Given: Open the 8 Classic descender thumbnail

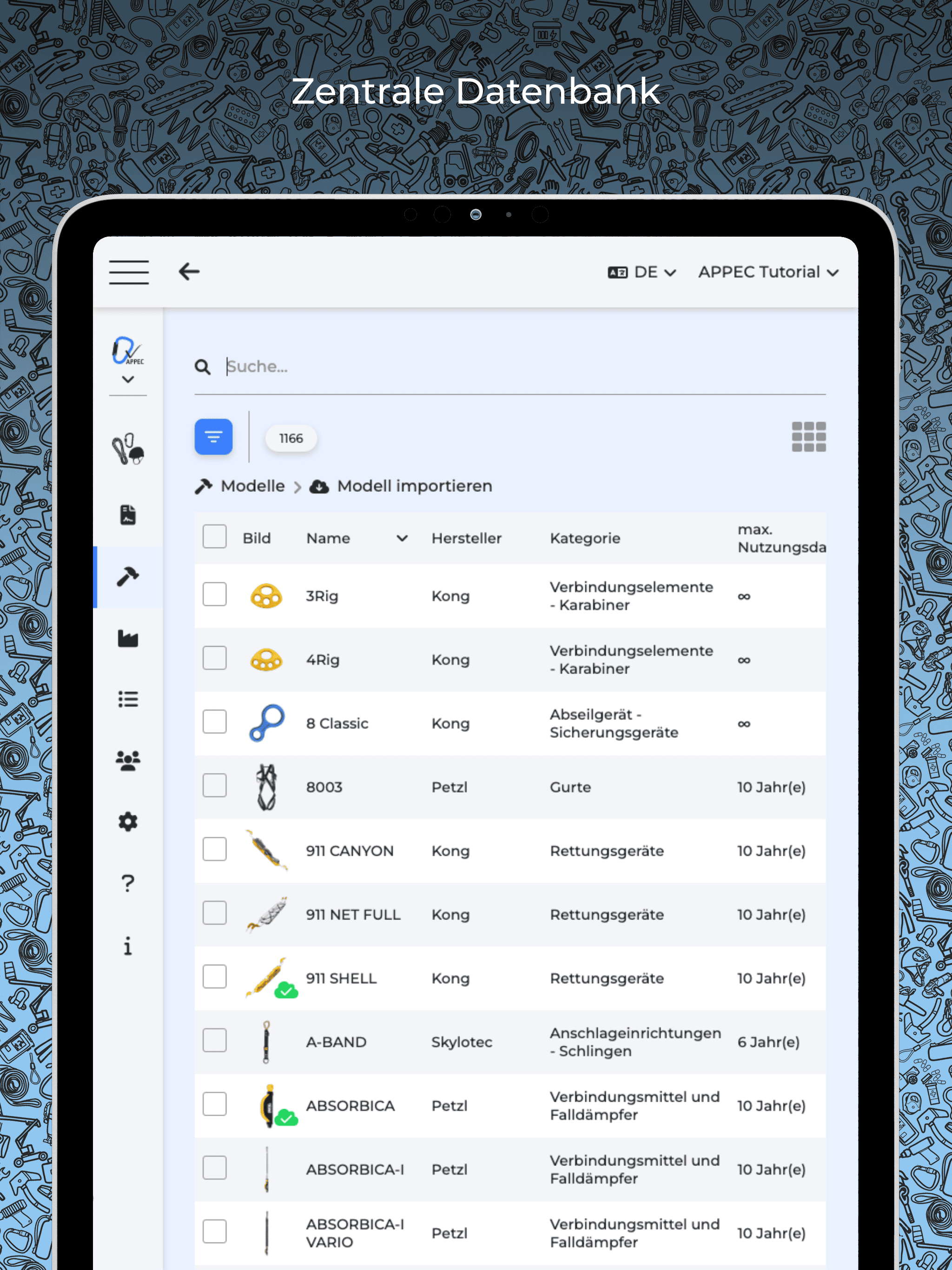Looking at the screenshot, I should click(x=267, y=723).
